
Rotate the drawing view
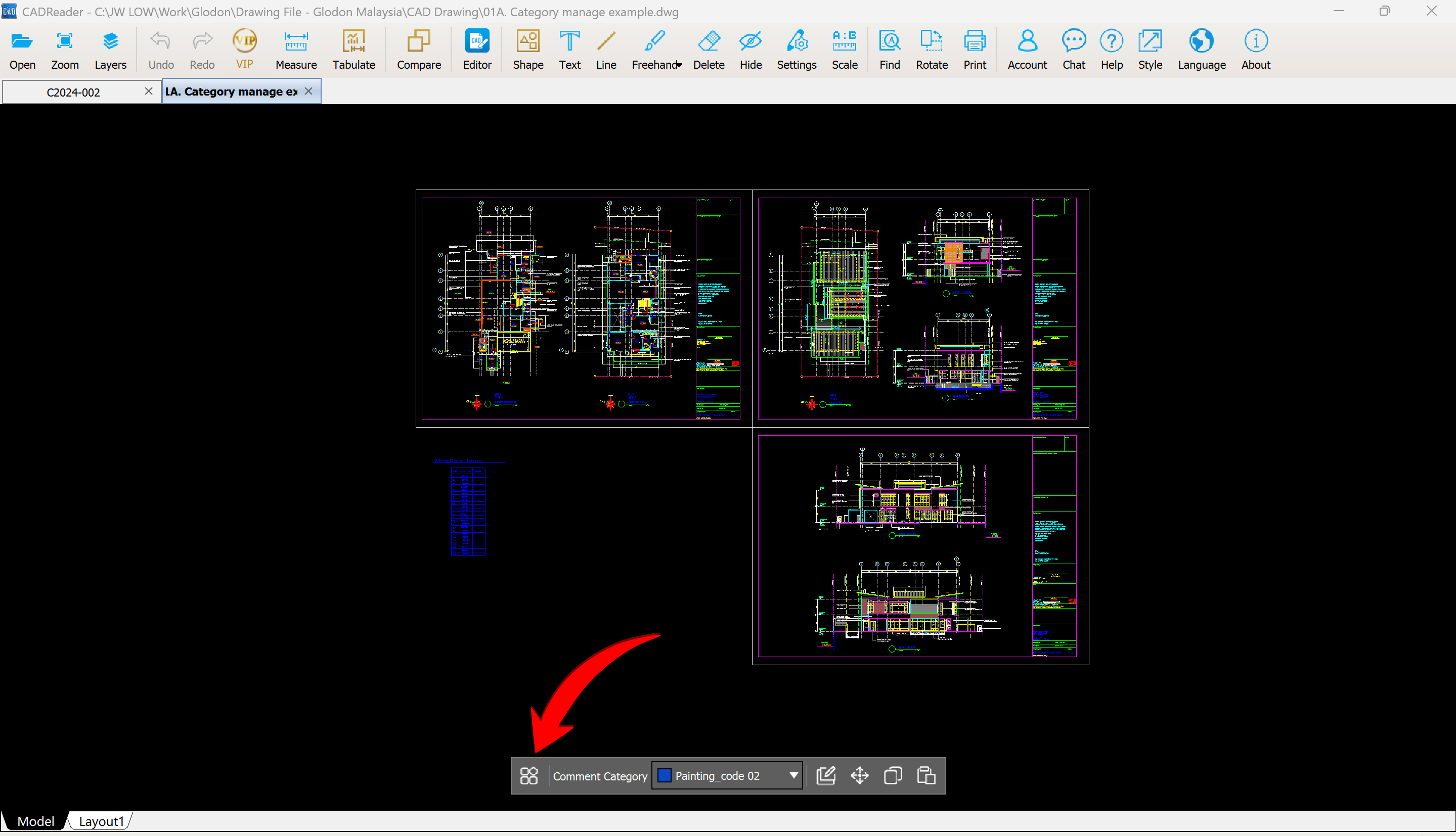[932, 50]
